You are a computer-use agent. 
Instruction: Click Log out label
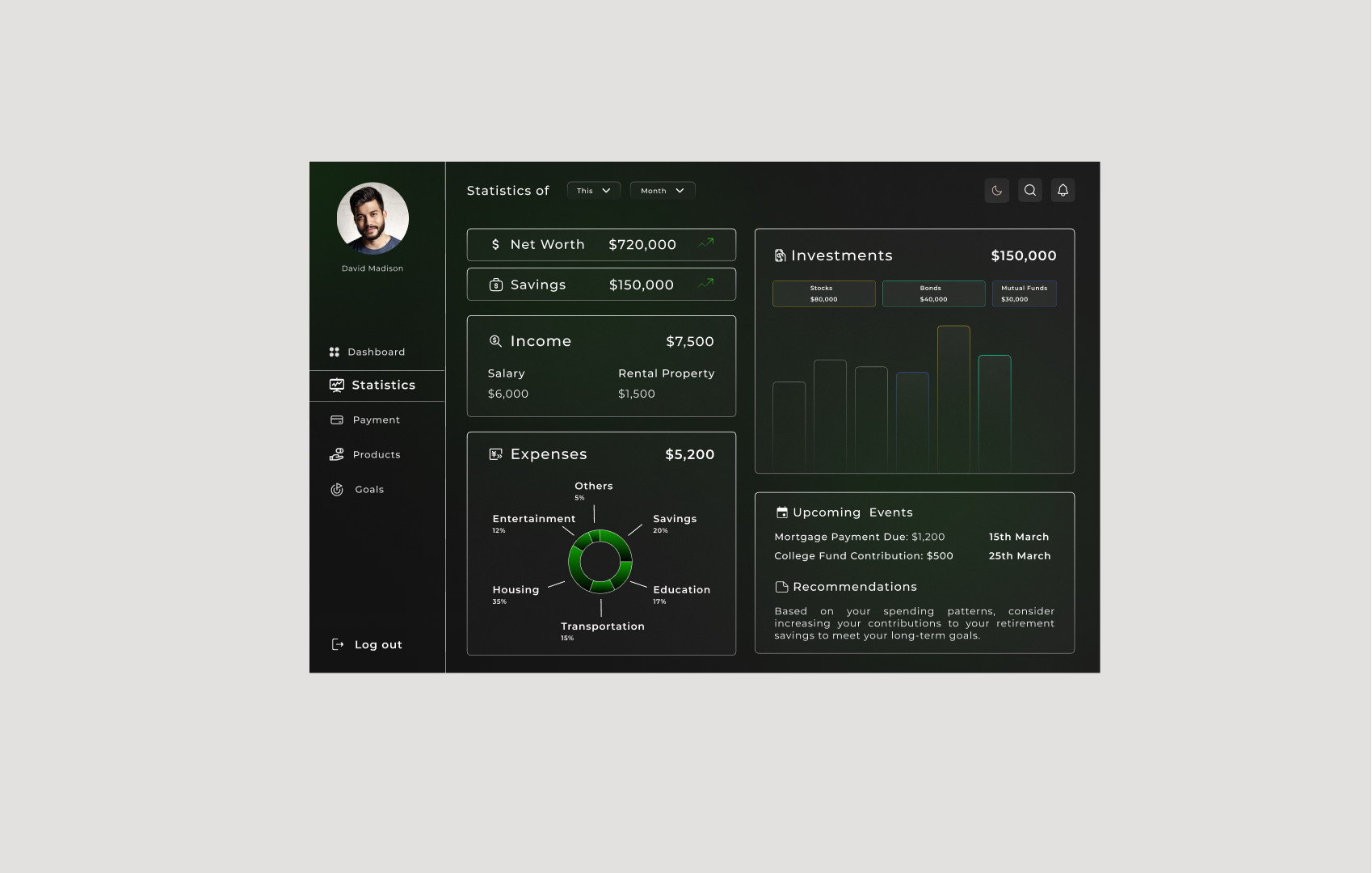pos(378,645)
